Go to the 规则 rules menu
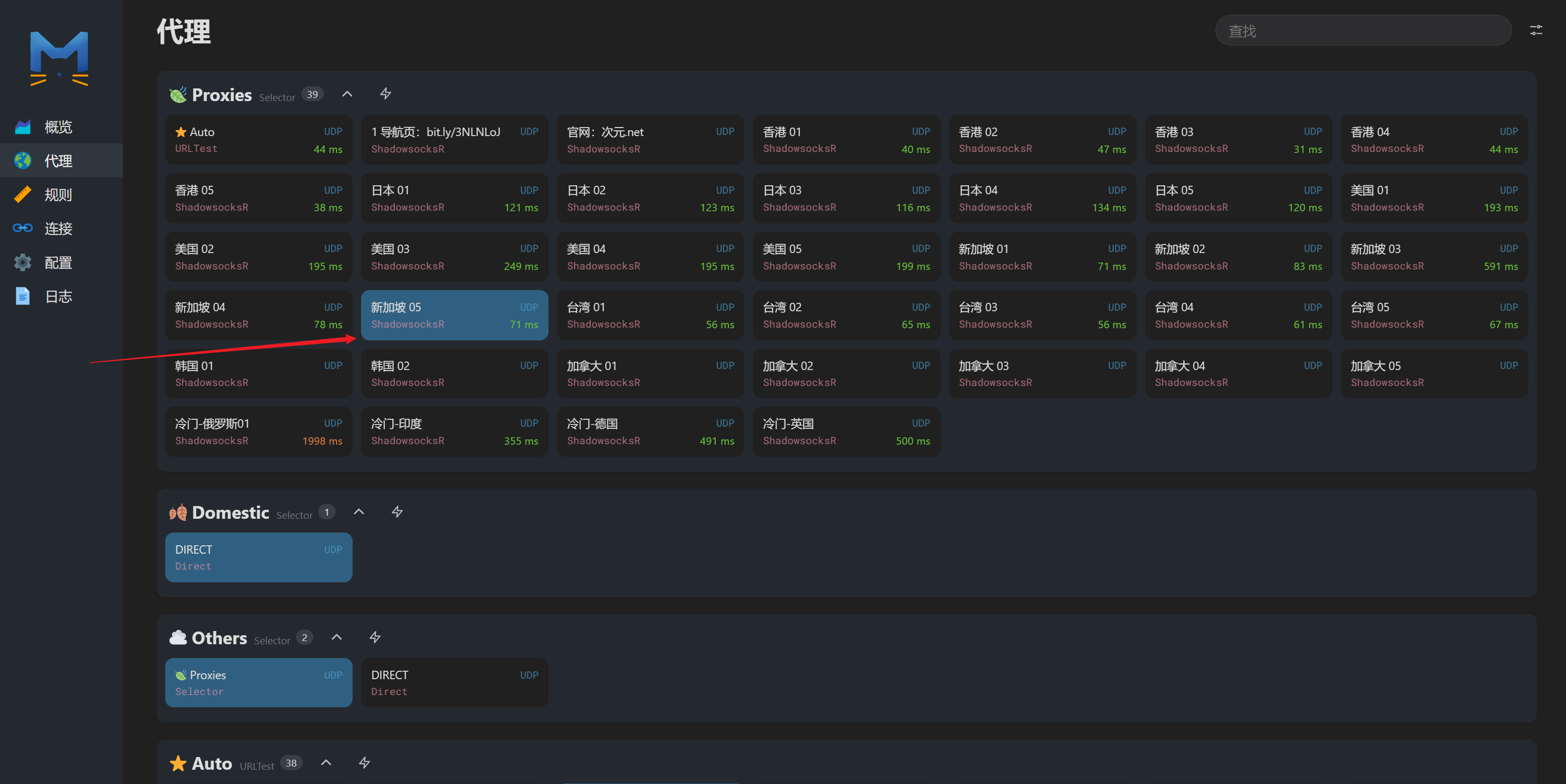This screenshot has height=784, width=1566. (58, 194)
